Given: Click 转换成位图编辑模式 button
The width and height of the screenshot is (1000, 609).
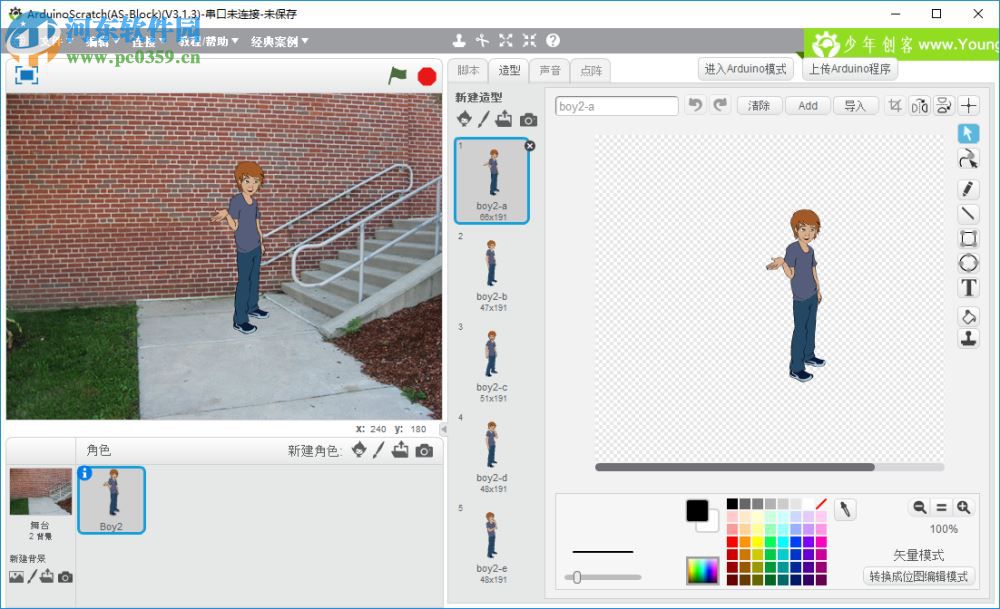Looking at the screenshot, I should pyautogui.click(x=918, y=577).
